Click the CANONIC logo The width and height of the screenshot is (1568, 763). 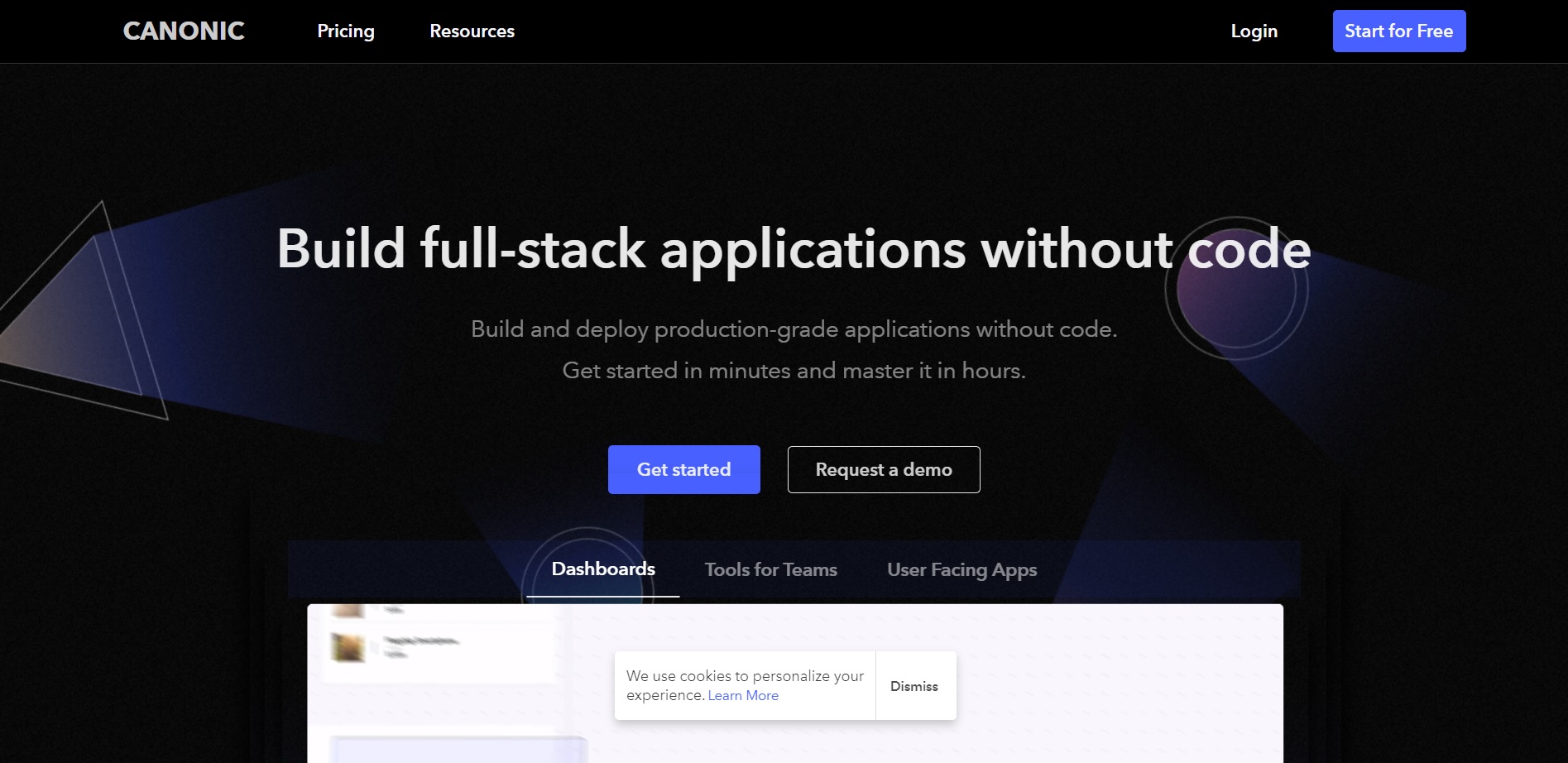coord(184,31)
